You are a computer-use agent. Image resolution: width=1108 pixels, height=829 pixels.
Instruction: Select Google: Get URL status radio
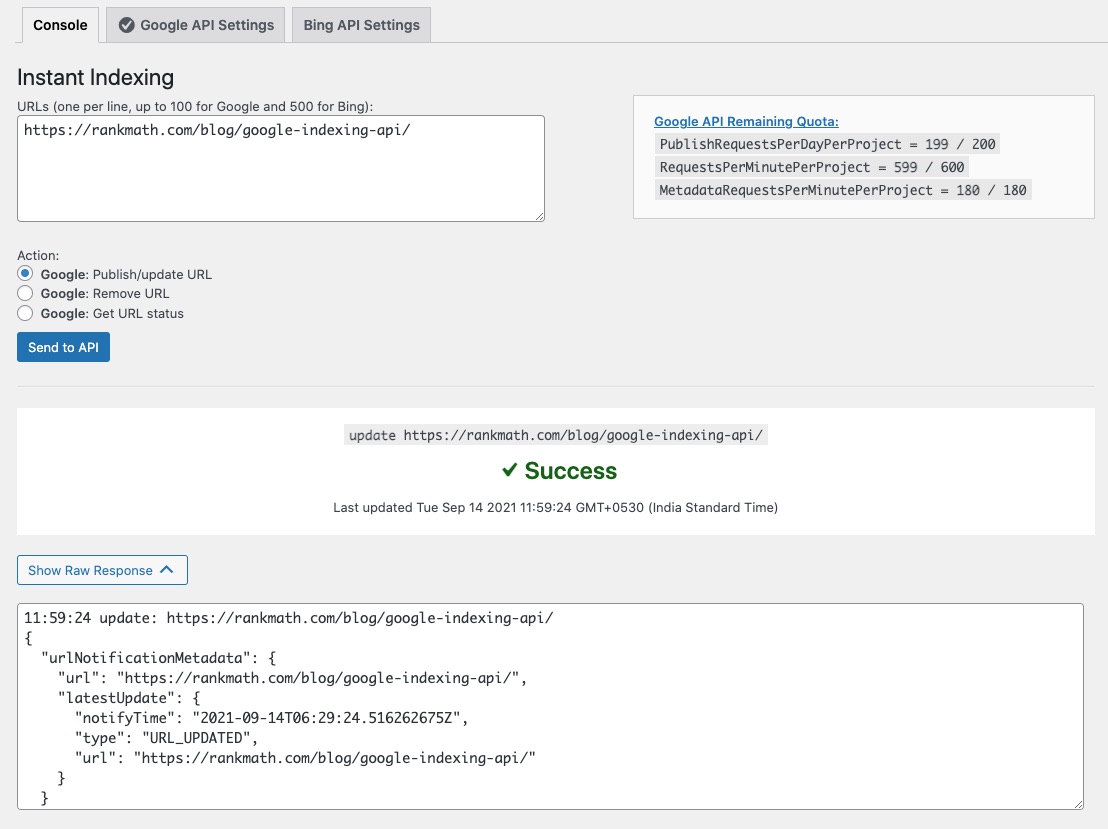point(25,313)
